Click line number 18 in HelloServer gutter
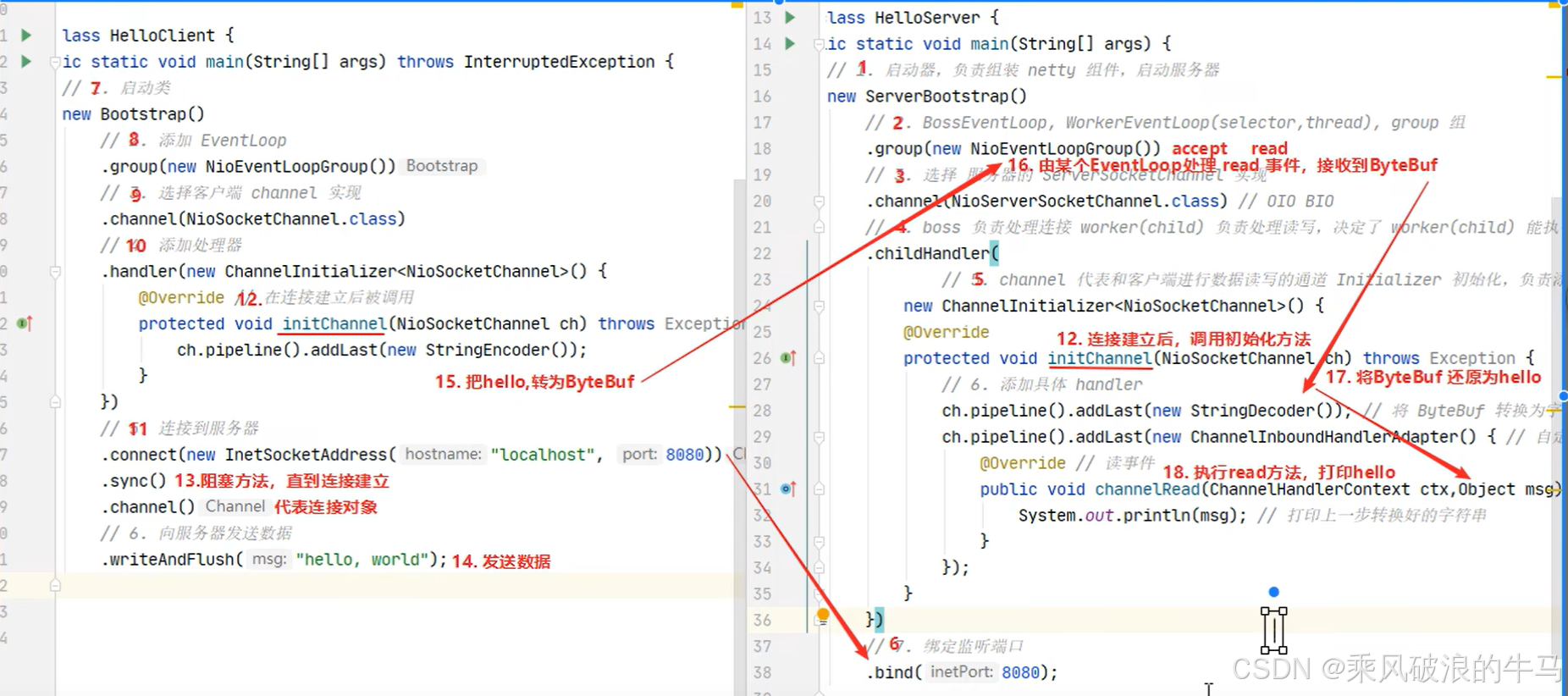 (762, 149)
